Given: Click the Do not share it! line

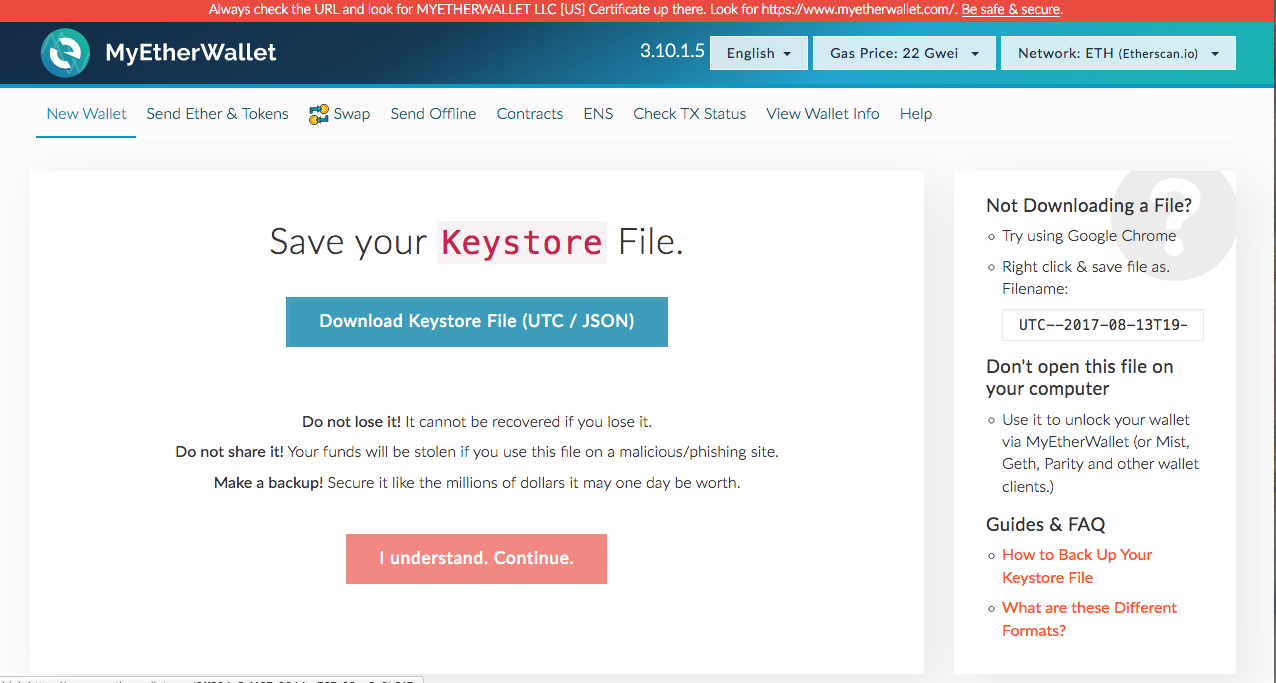Looking at the screenshot, I should [477, 452].
